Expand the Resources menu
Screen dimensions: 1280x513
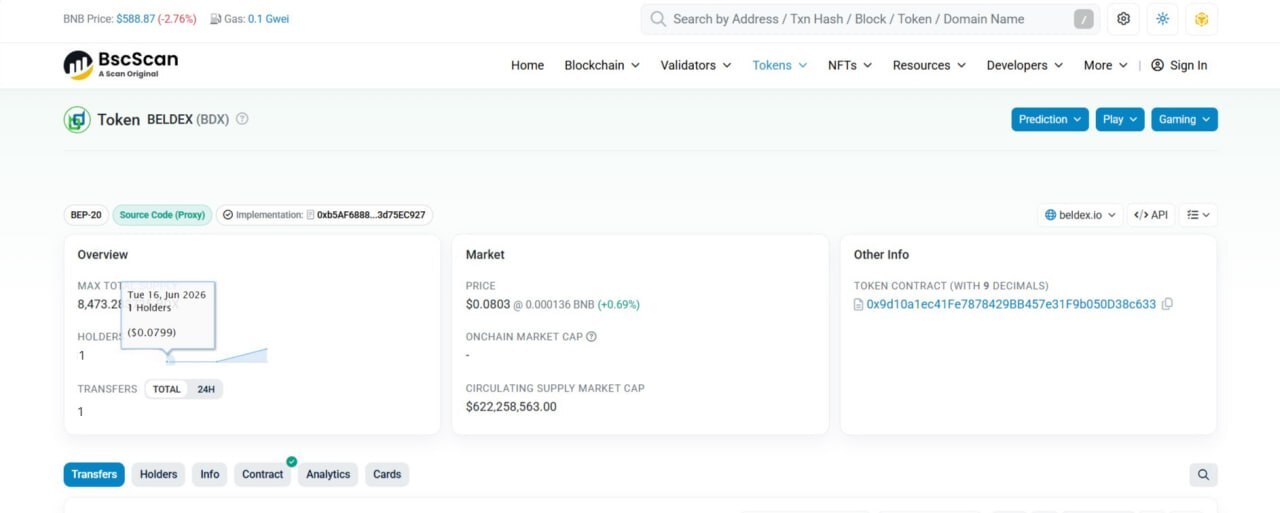tap(929, 65)
